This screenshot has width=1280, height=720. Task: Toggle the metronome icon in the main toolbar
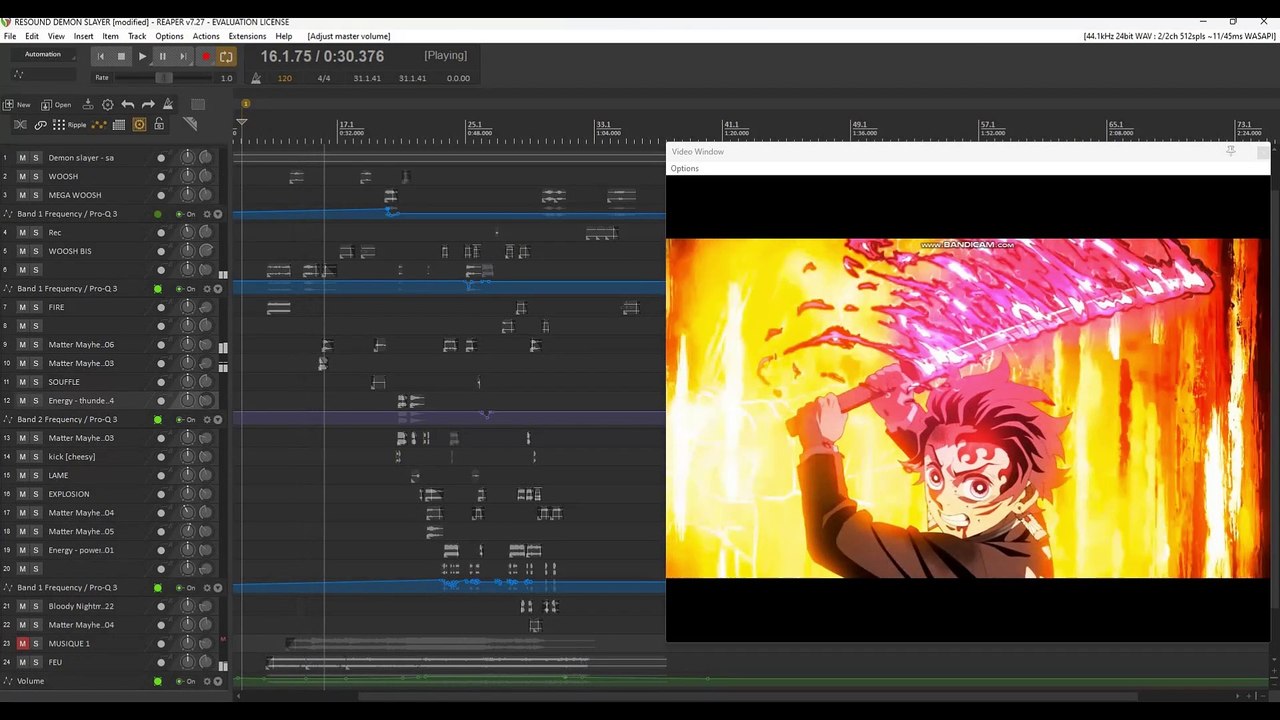[x=168, y=104]
